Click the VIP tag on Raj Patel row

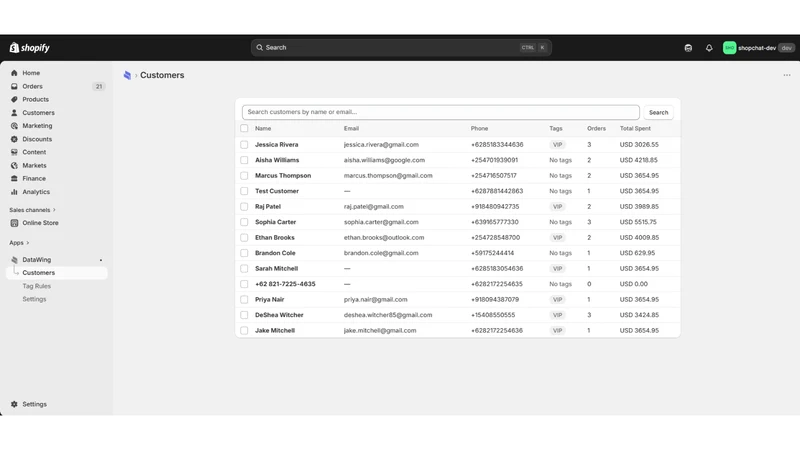point(557,207)
